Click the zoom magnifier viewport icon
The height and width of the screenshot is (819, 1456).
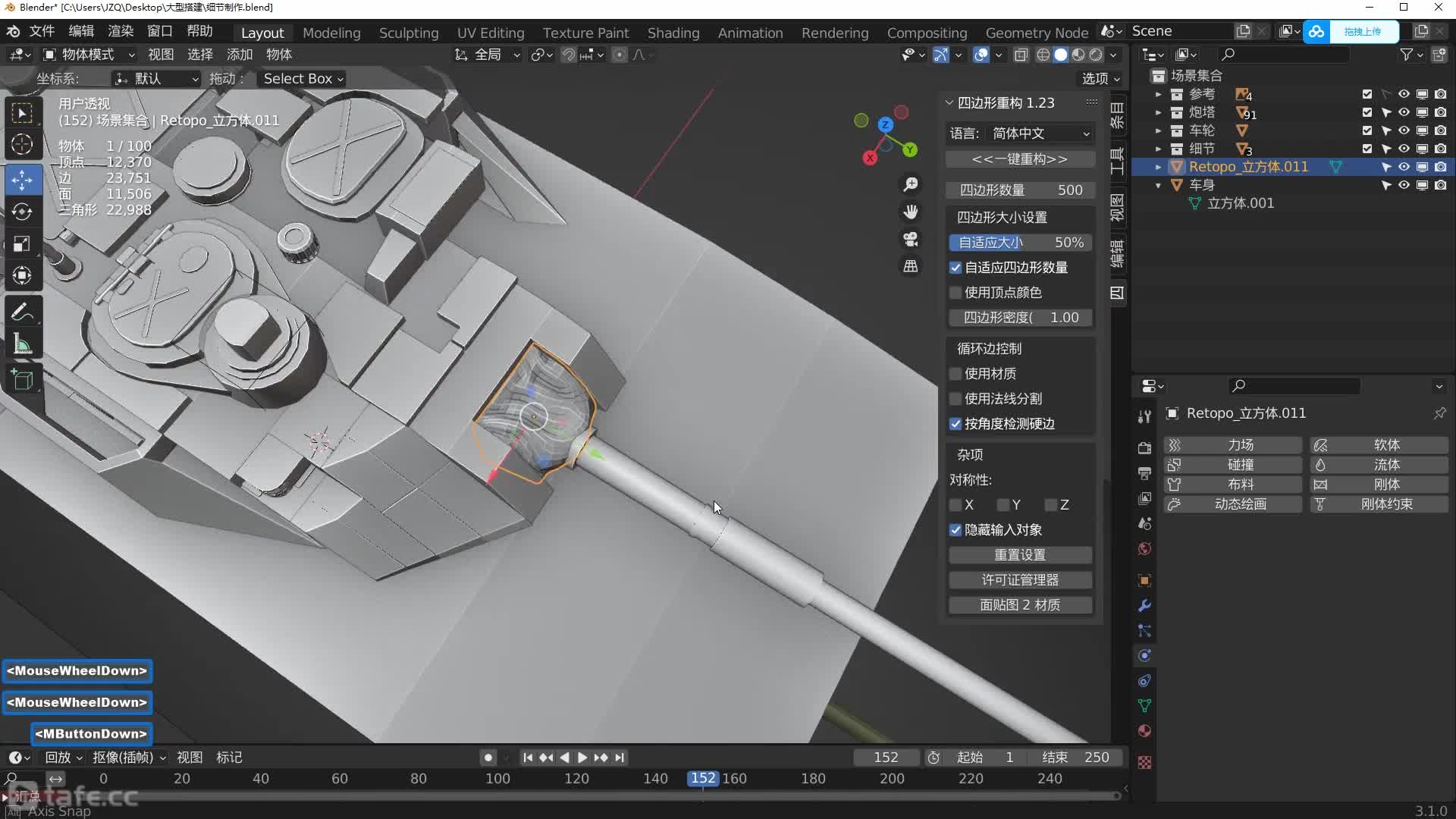(911, 184)
